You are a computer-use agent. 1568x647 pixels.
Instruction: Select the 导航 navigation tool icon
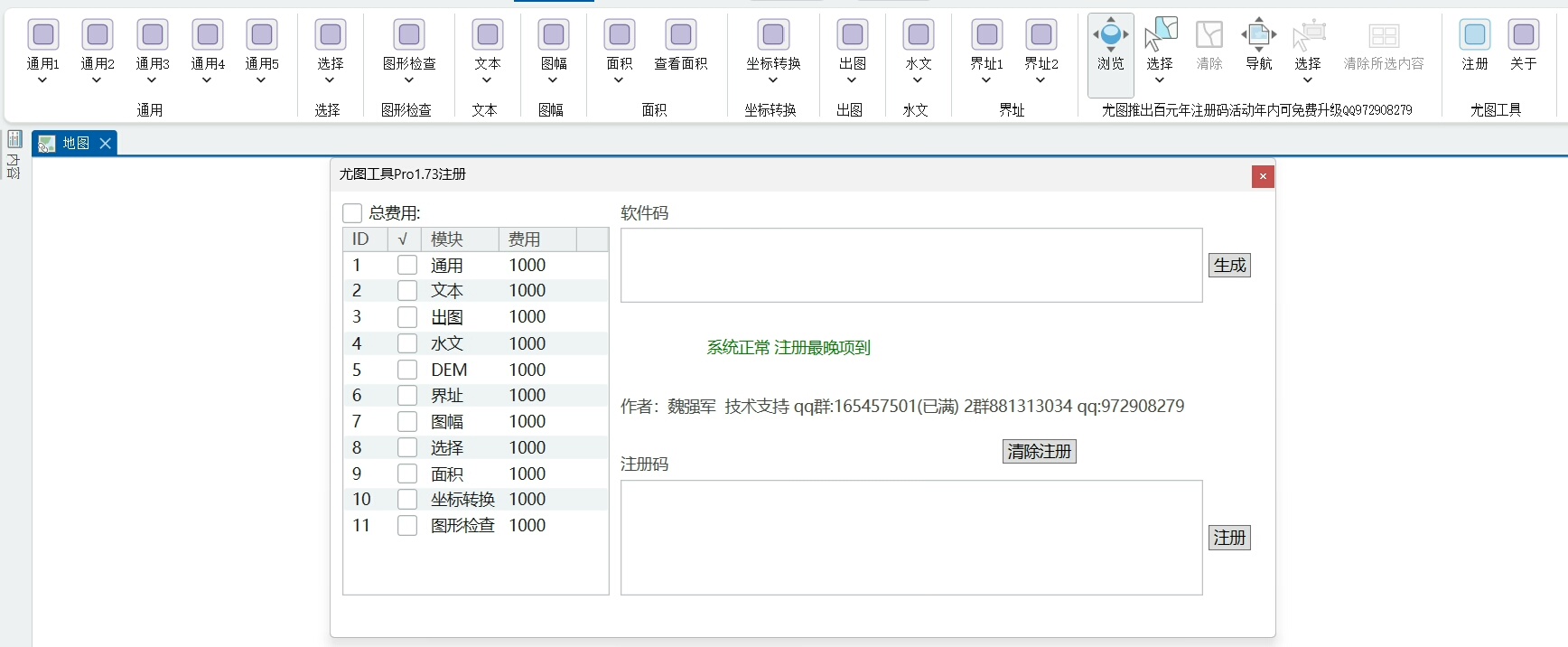1258,36
